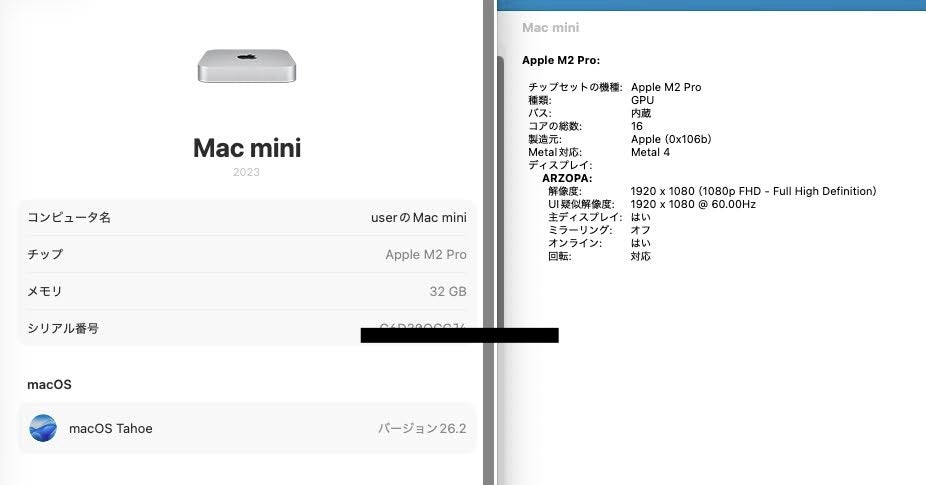926x485 pixels.
Task: Click the チップセットの機種 row
Action: 575,87
